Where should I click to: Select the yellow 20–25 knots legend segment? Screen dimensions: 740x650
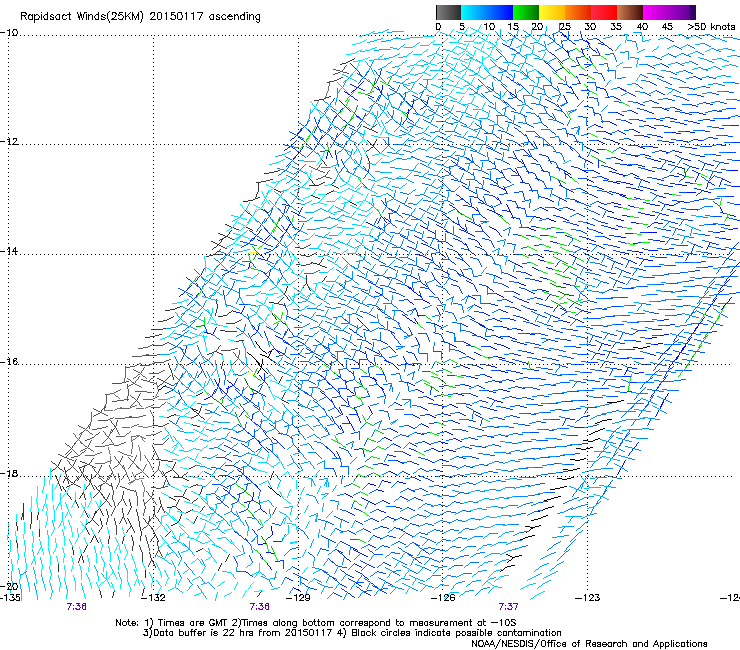point(552,12)
